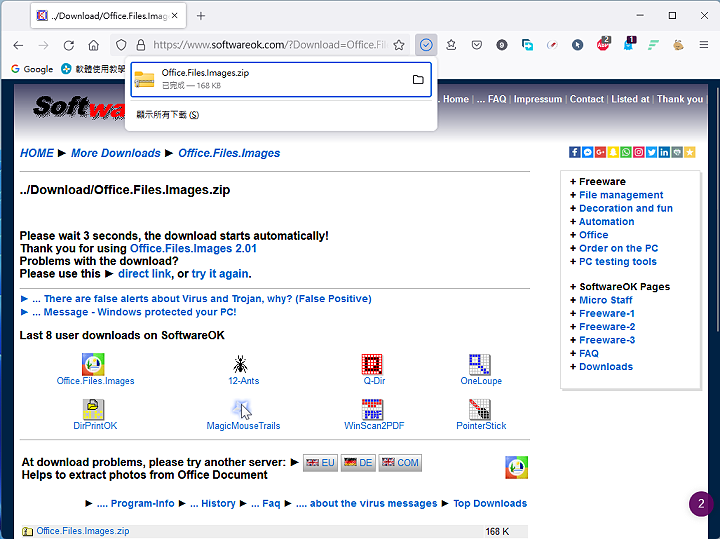
Task: Open the browser home page
Action: click(94, 45)
